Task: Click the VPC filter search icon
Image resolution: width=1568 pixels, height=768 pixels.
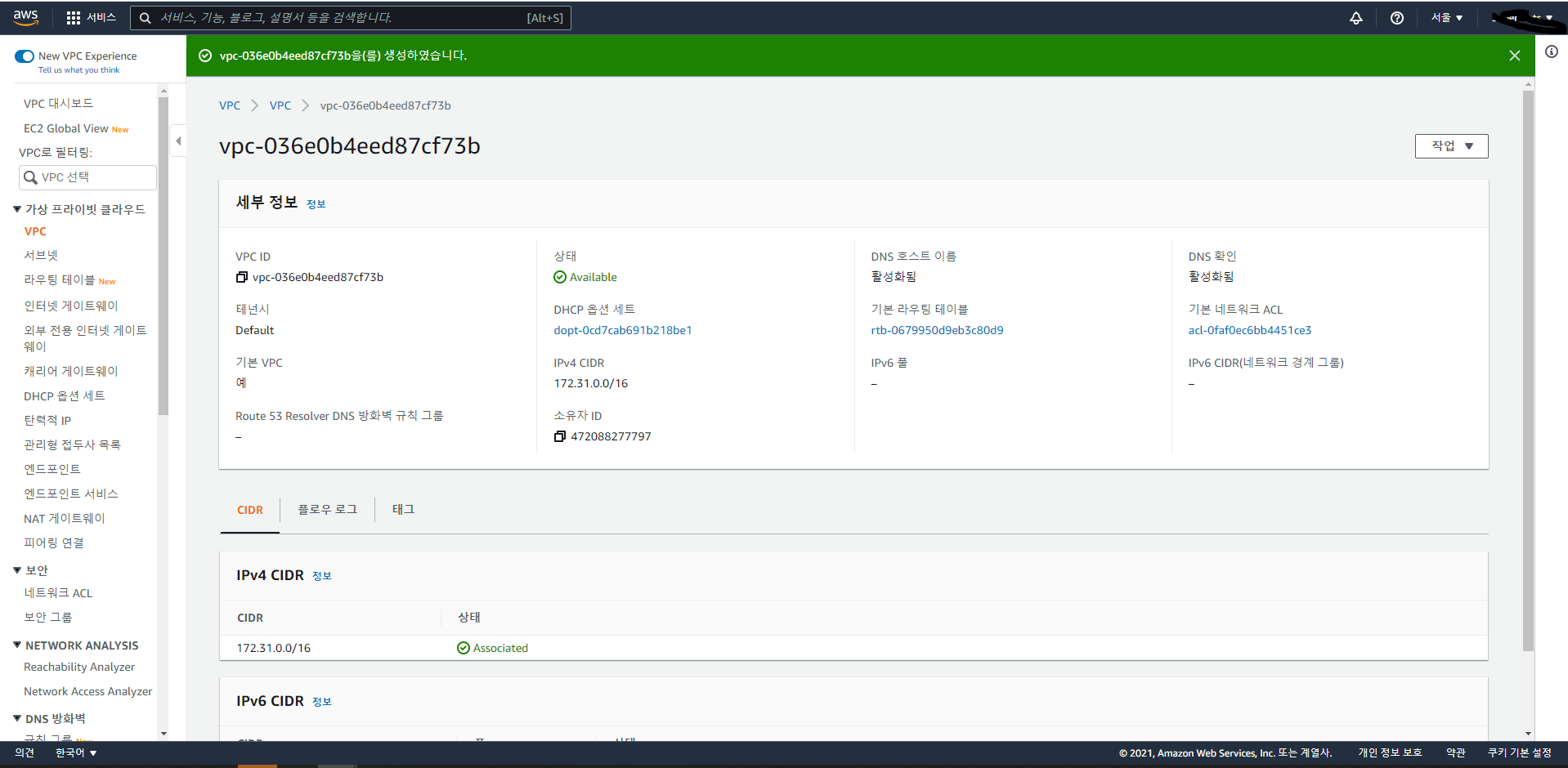Action: tap(31, 177)
